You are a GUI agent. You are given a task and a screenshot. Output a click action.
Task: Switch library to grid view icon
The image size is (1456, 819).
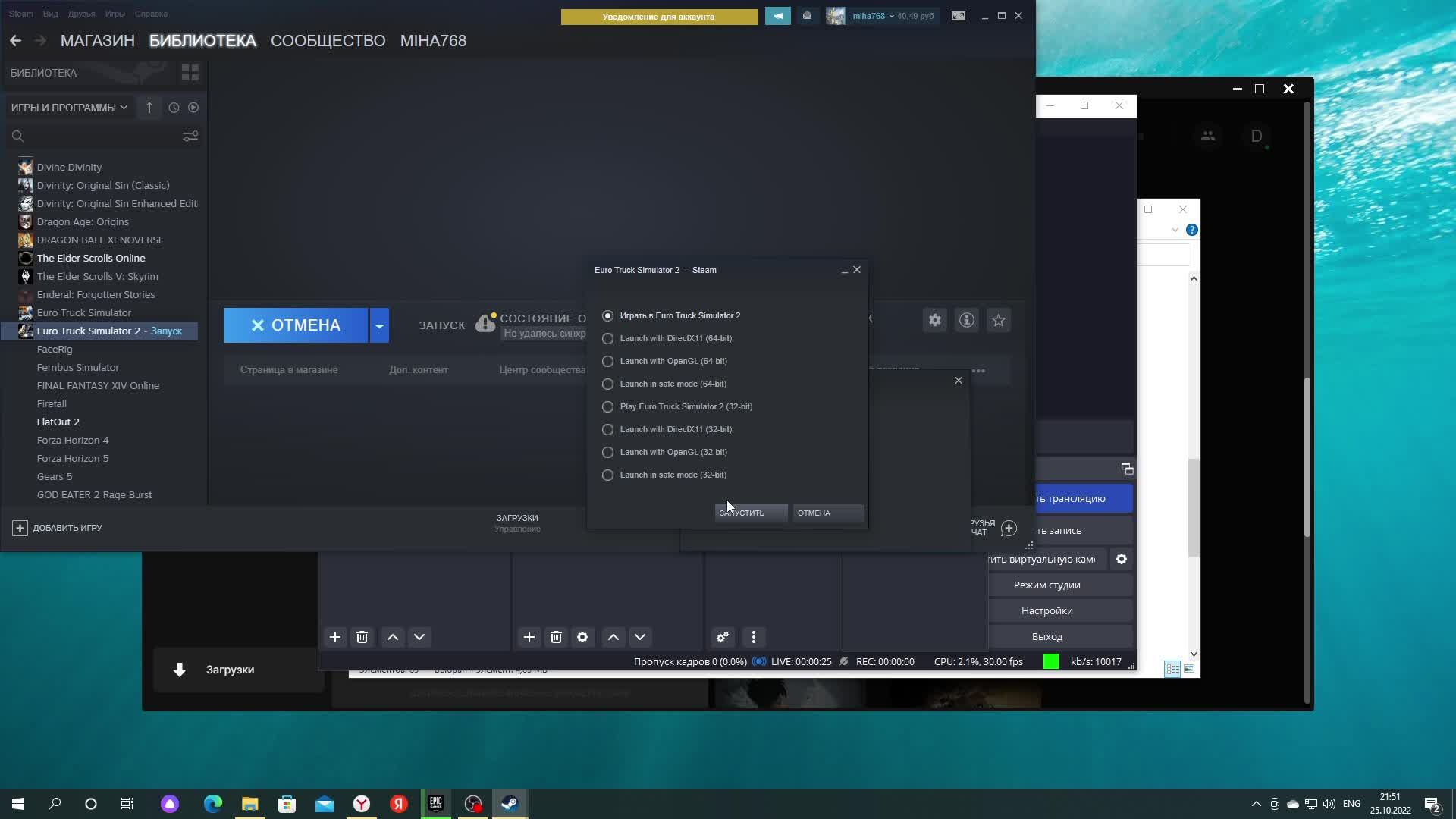pos(190,73)
